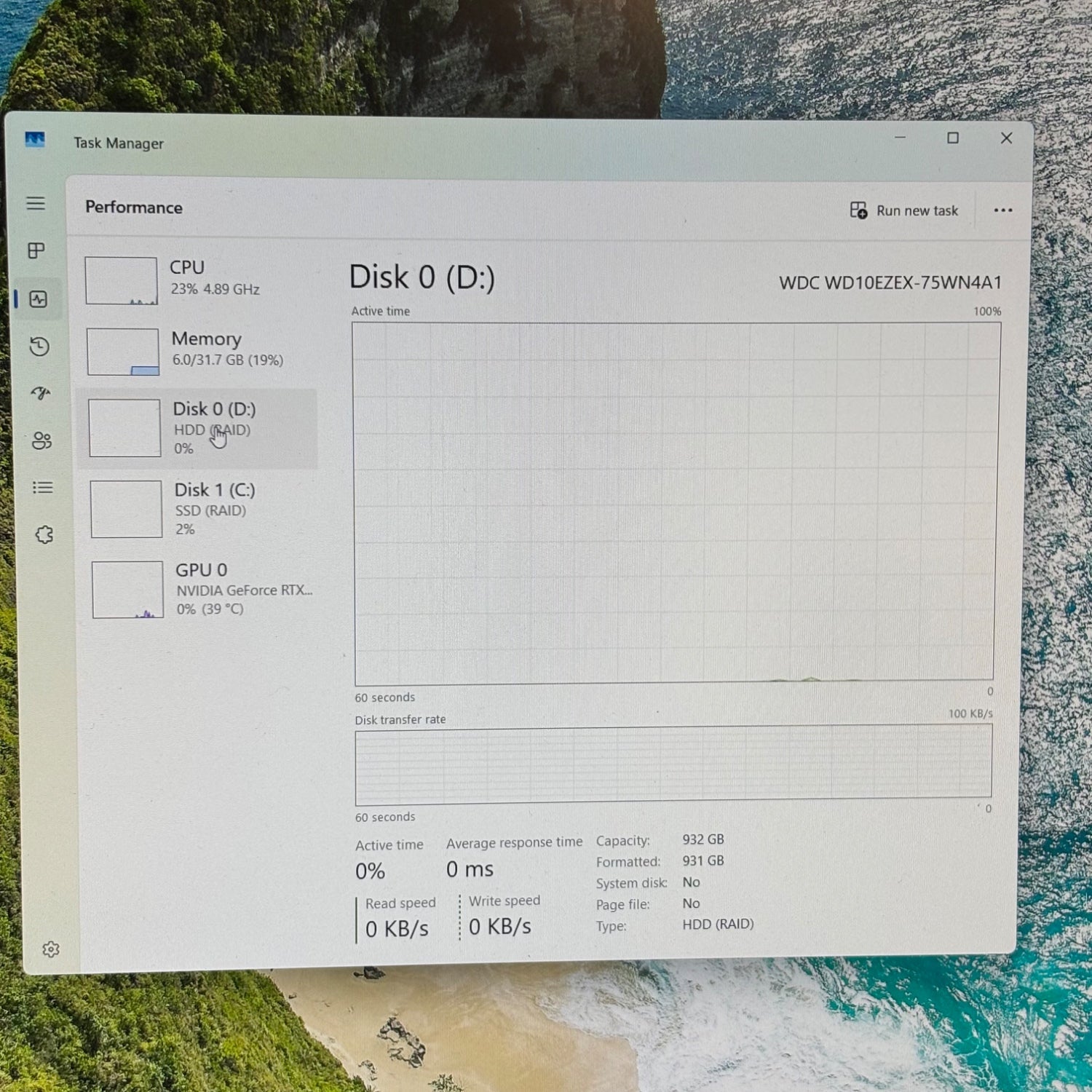The height and width of the screenshot is (1092, 1092).
Task: Click the 932 GB capacity value
Action: point(703,839)
